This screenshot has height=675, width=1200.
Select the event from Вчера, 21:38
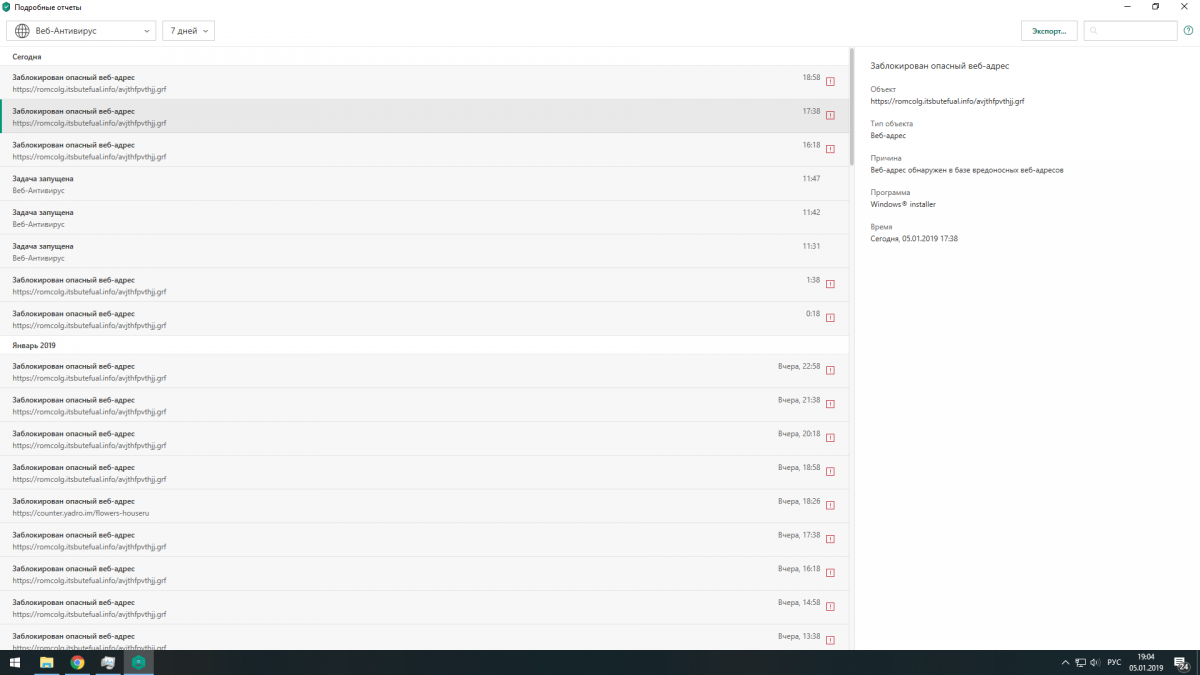(424, 406)
